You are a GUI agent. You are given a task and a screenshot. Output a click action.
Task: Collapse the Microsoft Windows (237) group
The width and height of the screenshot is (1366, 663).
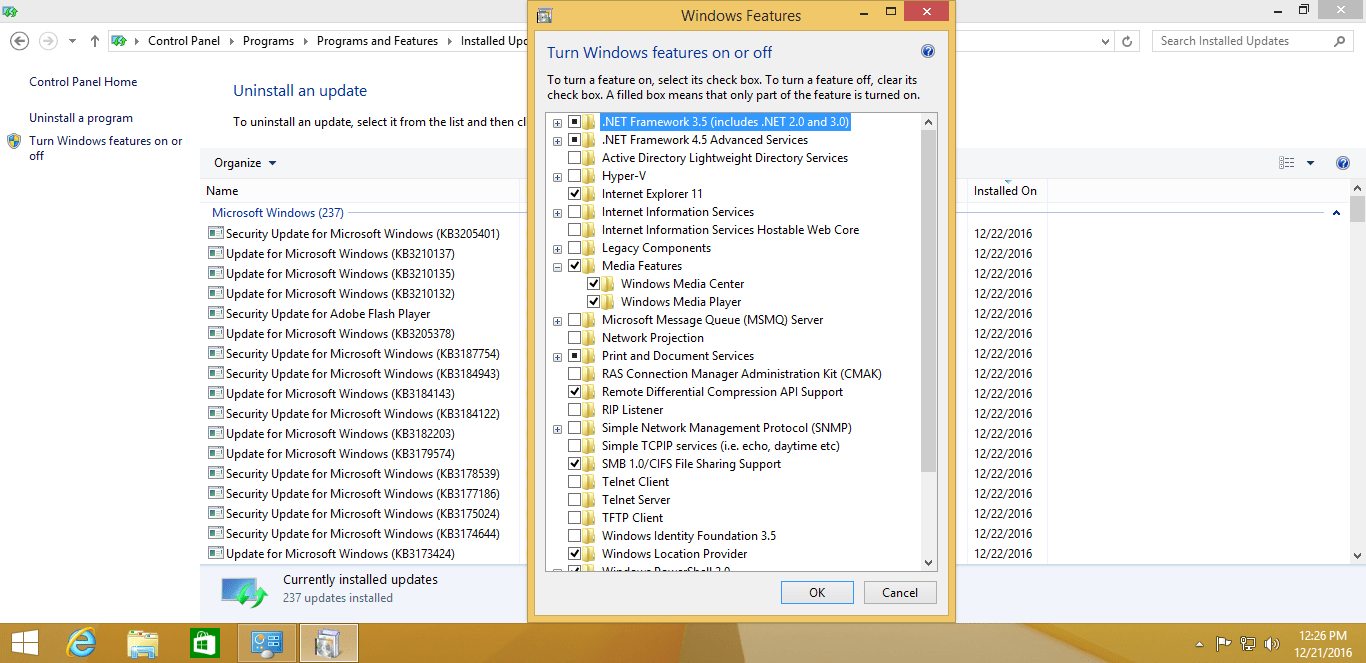click(1337, 213)
